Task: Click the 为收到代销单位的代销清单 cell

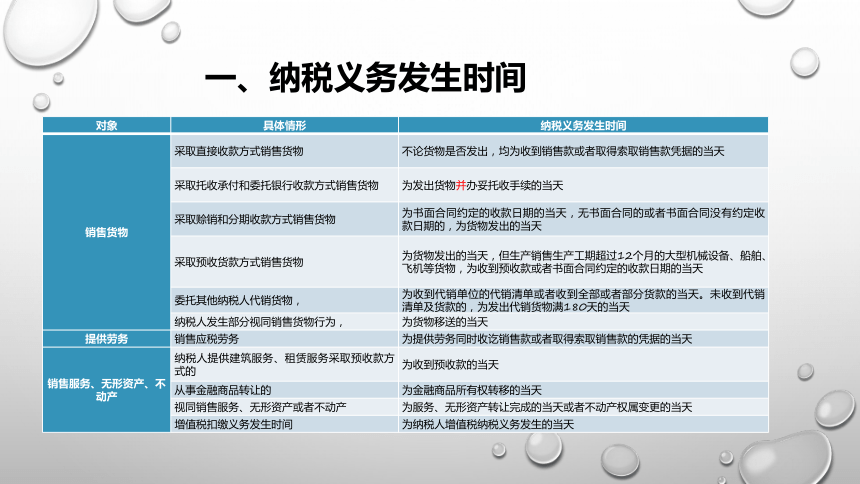Action: pos(583,300)
